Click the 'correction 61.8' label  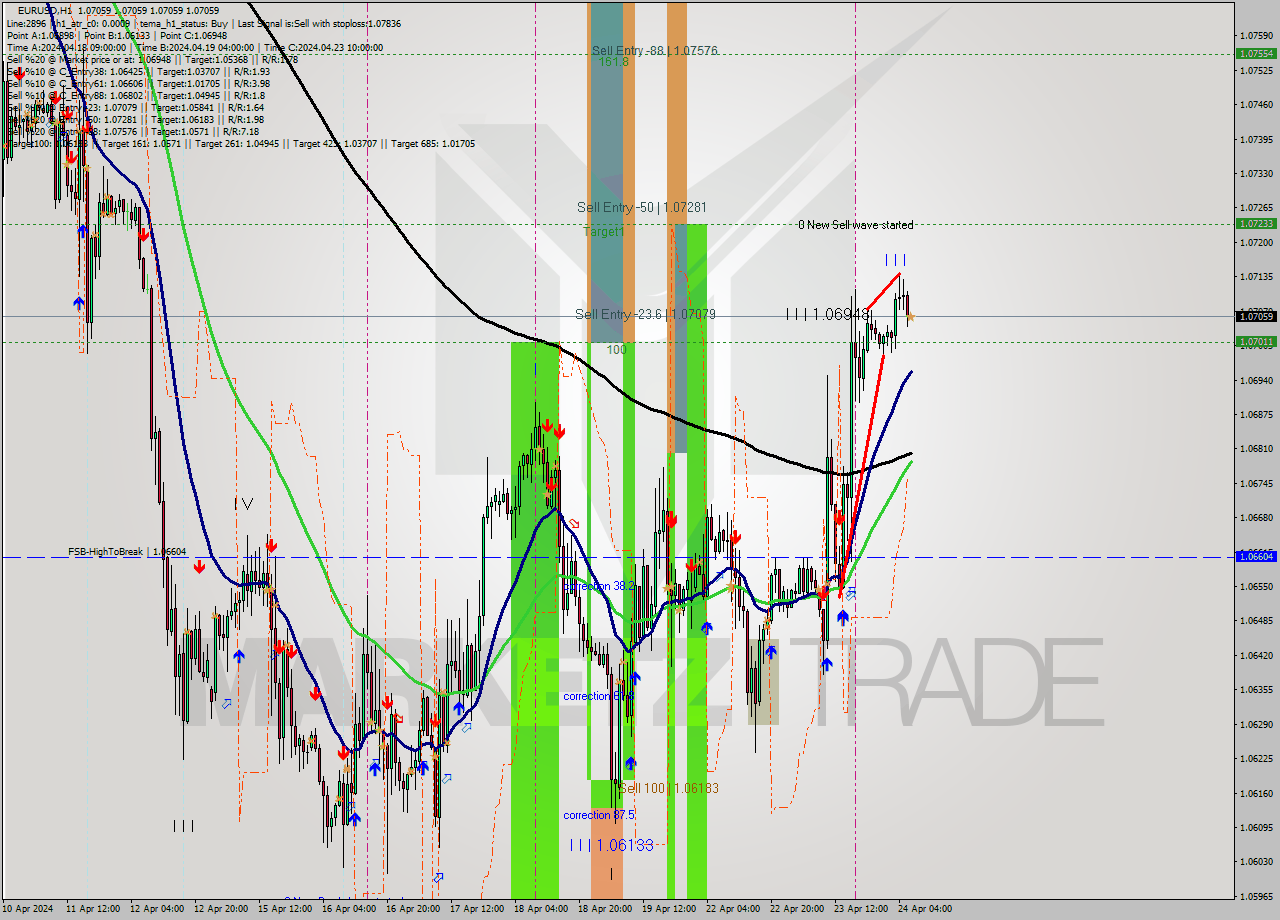(598, 695)
